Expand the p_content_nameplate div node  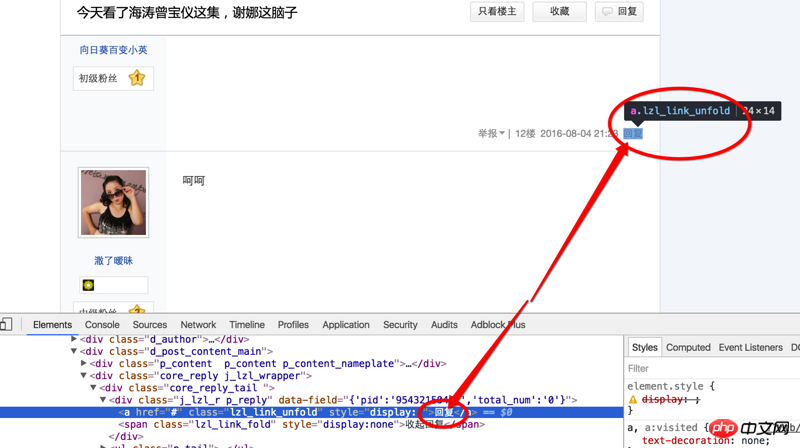pyautogui.click(x=84, y=363)
